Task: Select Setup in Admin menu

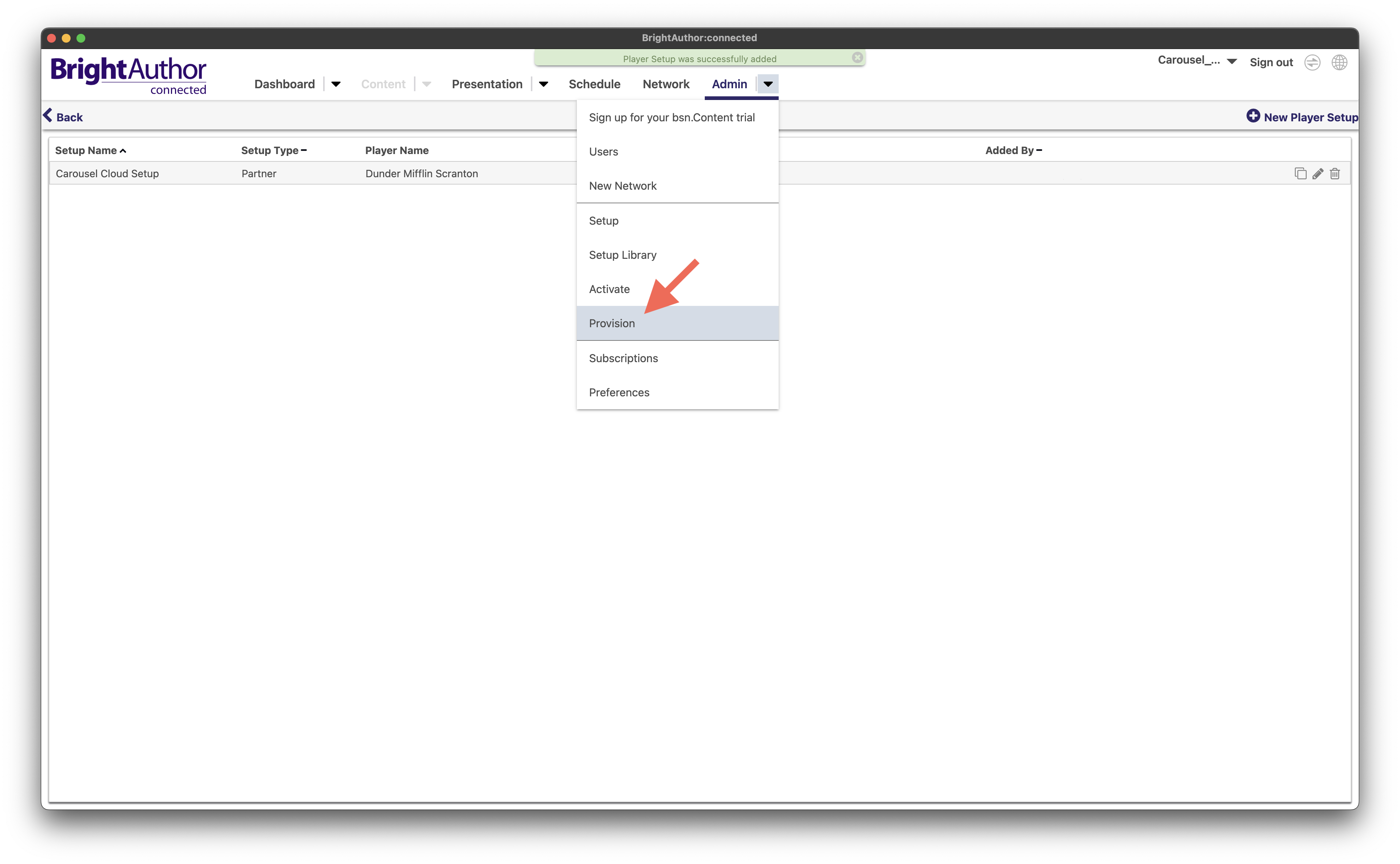Action: pyautogui.click(x=677, y=221)
